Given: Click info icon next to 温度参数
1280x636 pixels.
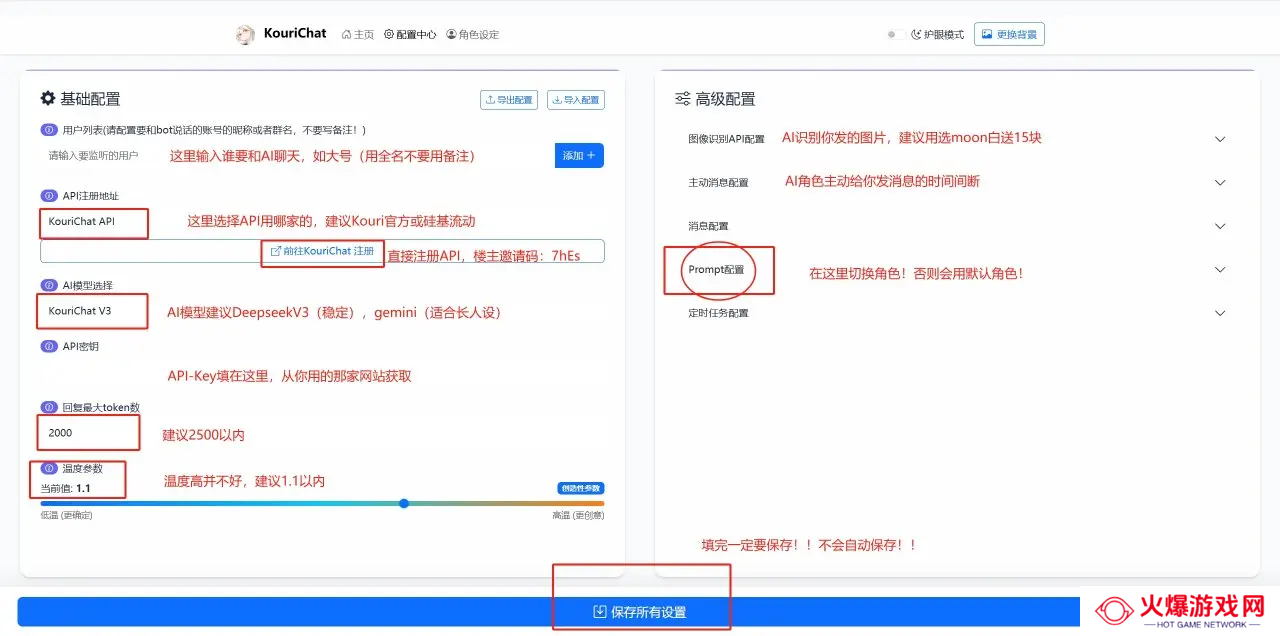Looking at the screenshot, I should [48, 468].
